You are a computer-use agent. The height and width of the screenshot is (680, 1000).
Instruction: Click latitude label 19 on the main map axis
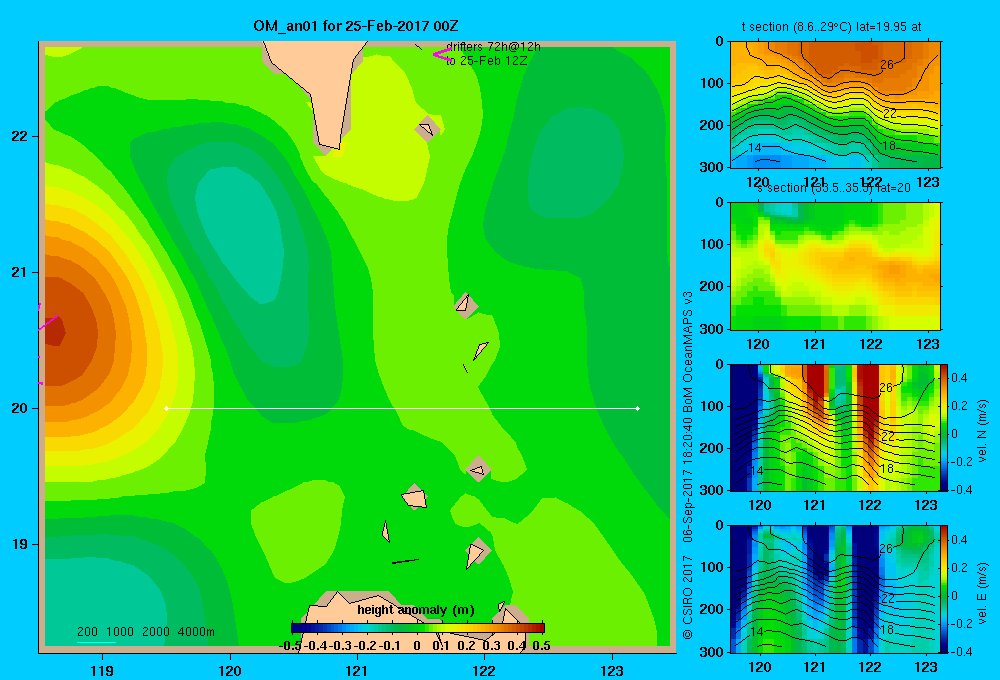tap(19, 544)
